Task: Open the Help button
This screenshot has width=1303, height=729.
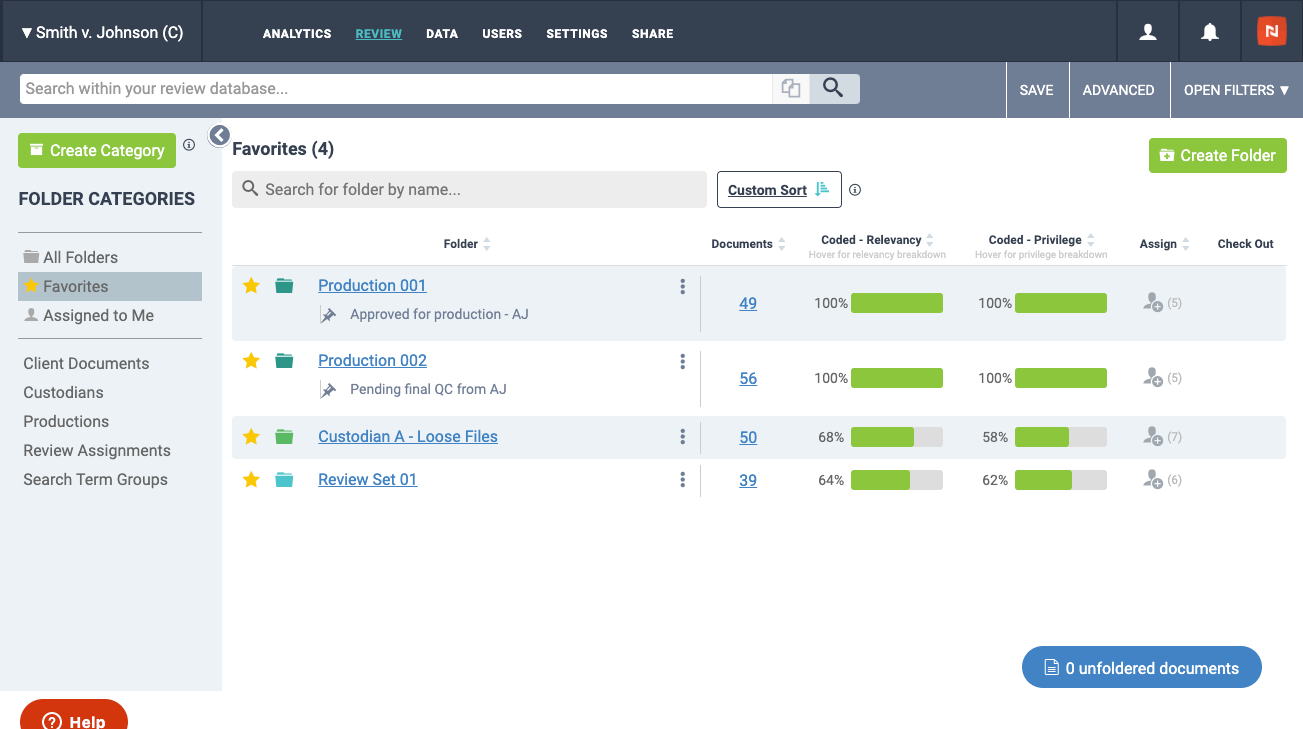Action: click(74, 716)
